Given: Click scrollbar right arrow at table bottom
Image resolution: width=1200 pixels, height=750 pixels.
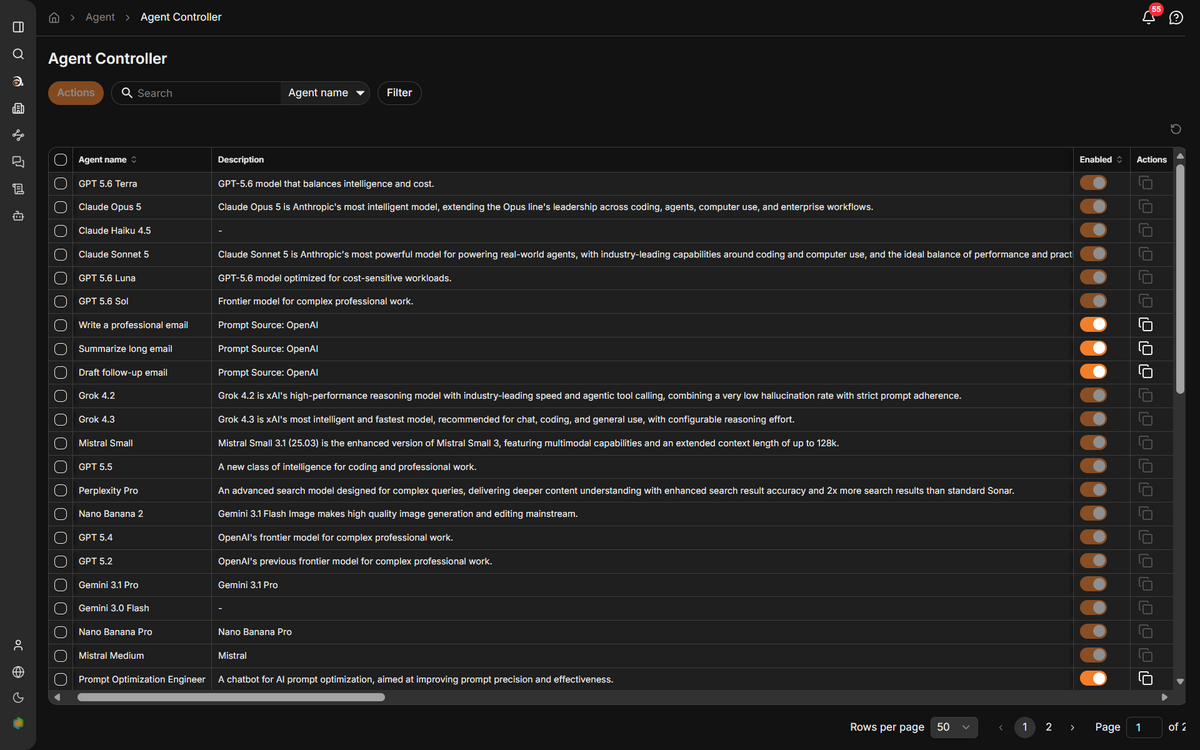Looking at the screenshot, I should click(1164, 697).
